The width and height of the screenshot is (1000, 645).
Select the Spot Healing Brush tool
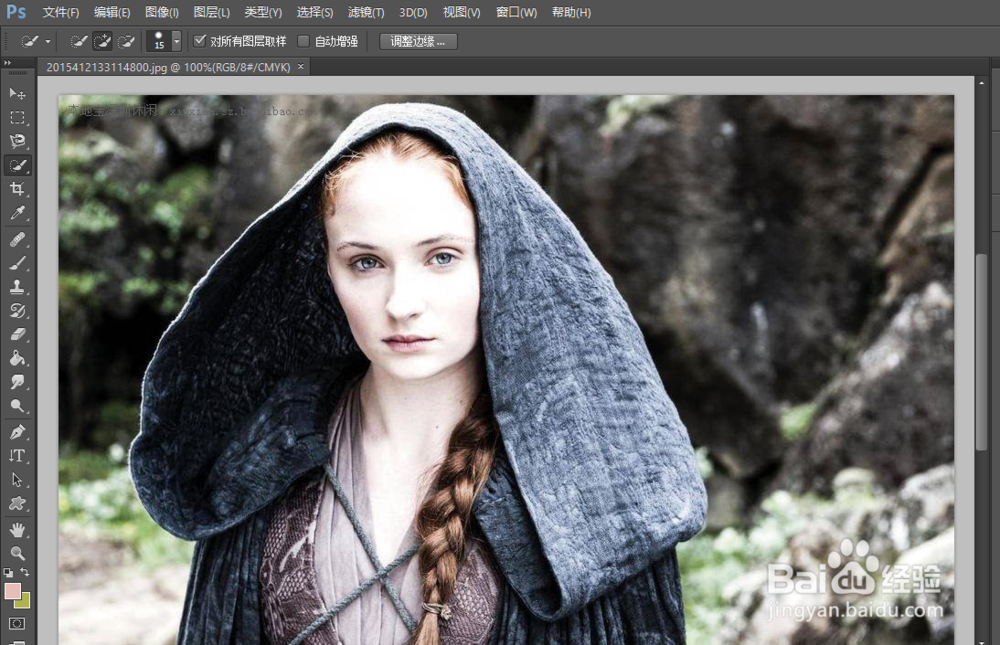pos(17,239)
